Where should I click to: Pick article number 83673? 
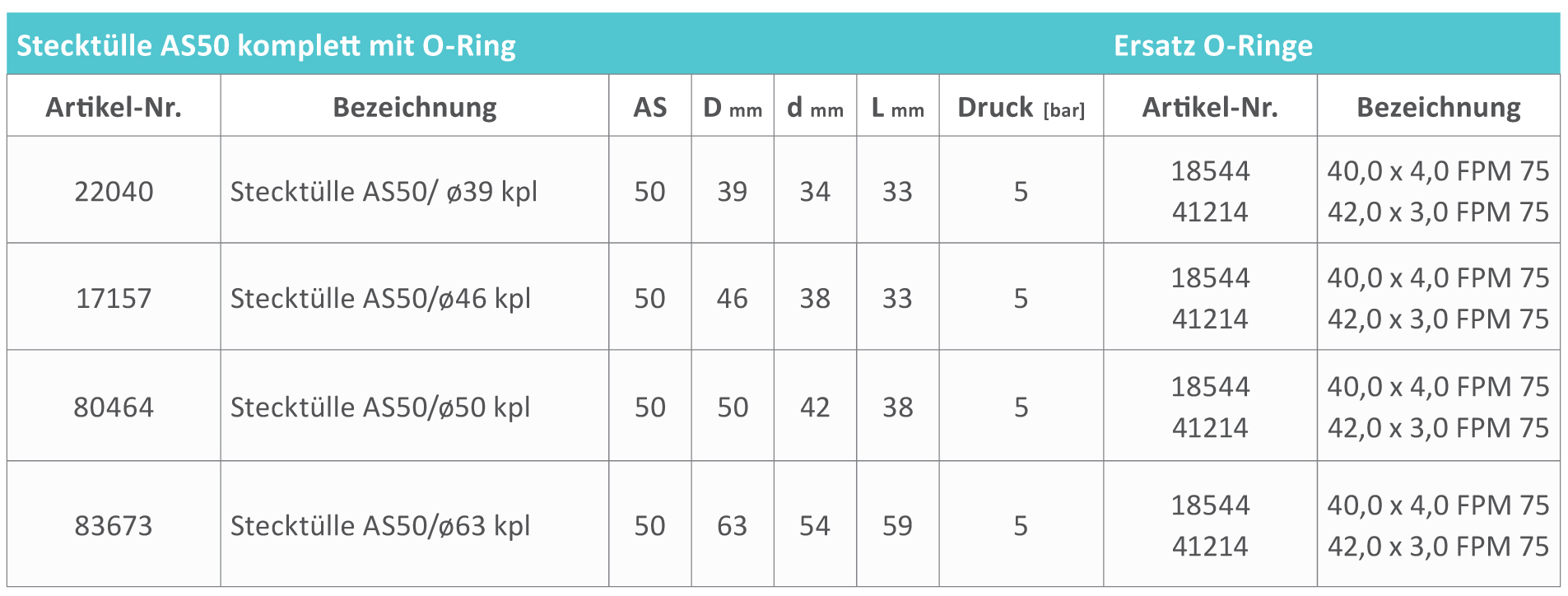coord(114,525)
